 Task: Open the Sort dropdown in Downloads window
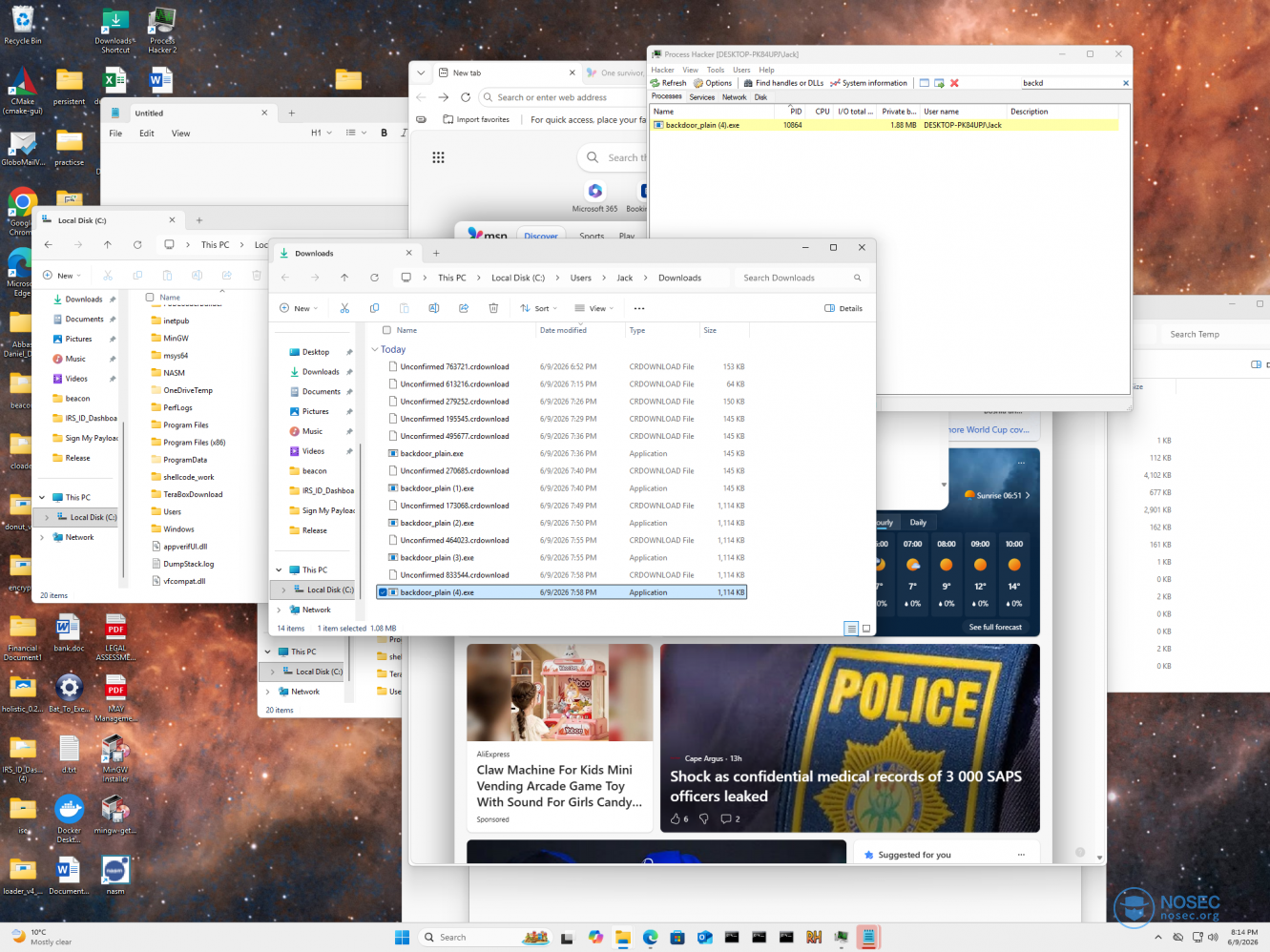[x=540, y=308]
